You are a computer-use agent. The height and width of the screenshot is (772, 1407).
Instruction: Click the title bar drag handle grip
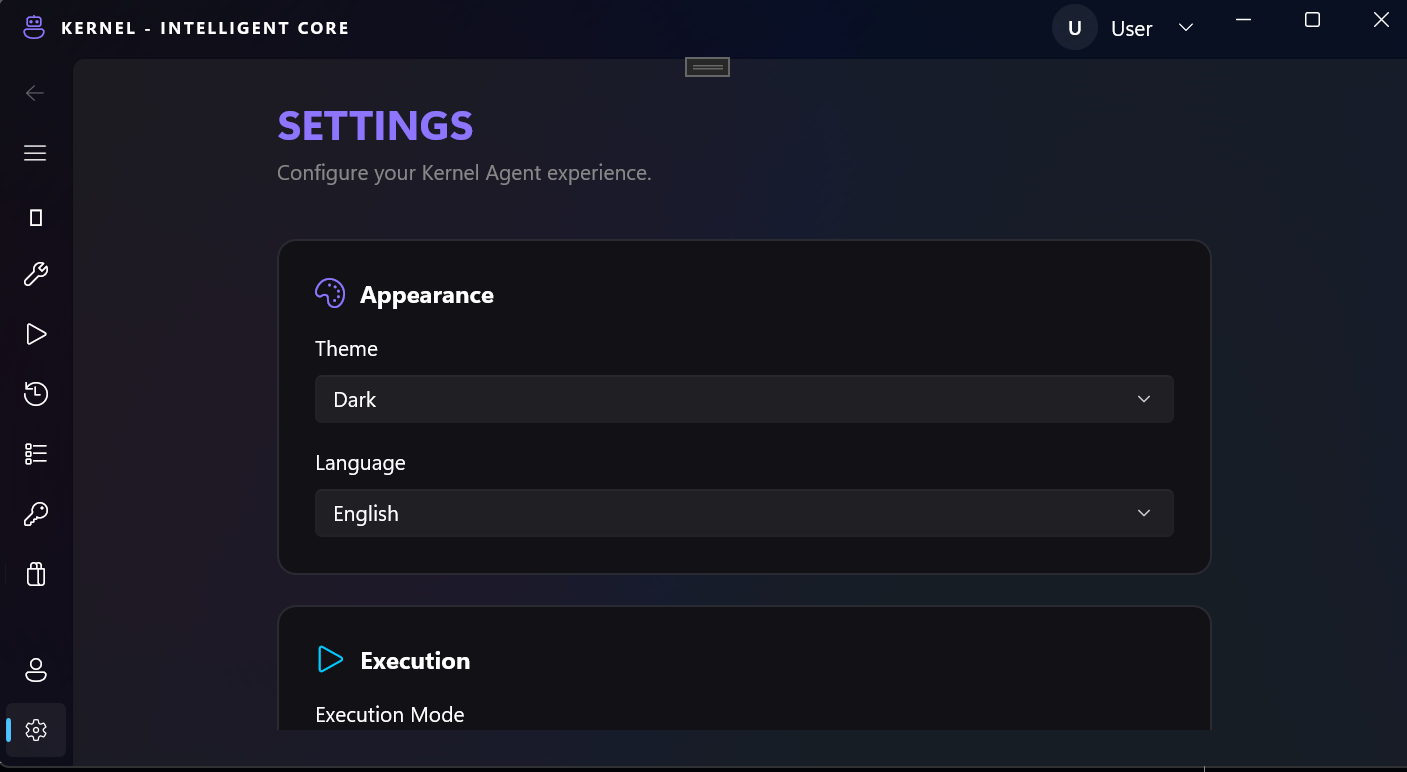coord(707,67)
